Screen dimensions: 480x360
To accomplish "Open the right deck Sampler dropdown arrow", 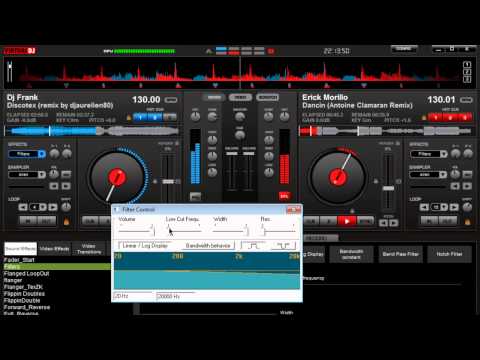I will [x=443, y=175].
